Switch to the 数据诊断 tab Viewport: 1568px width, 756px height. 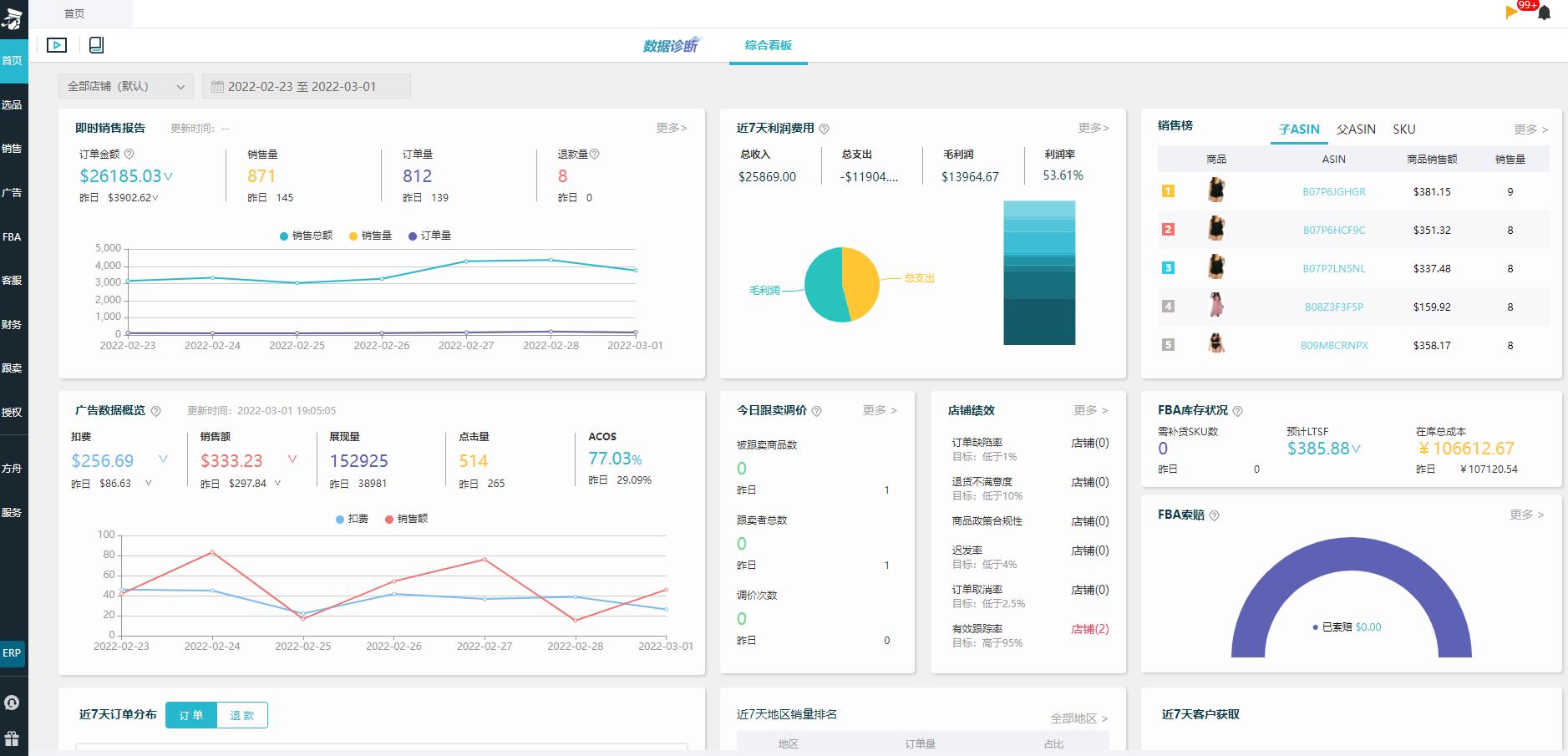(x=670, y=46)
